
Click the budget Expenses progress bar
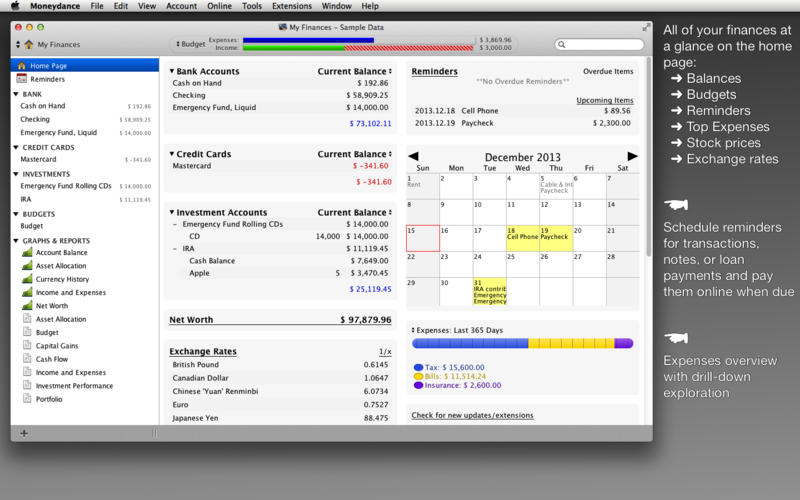(308, 40)
